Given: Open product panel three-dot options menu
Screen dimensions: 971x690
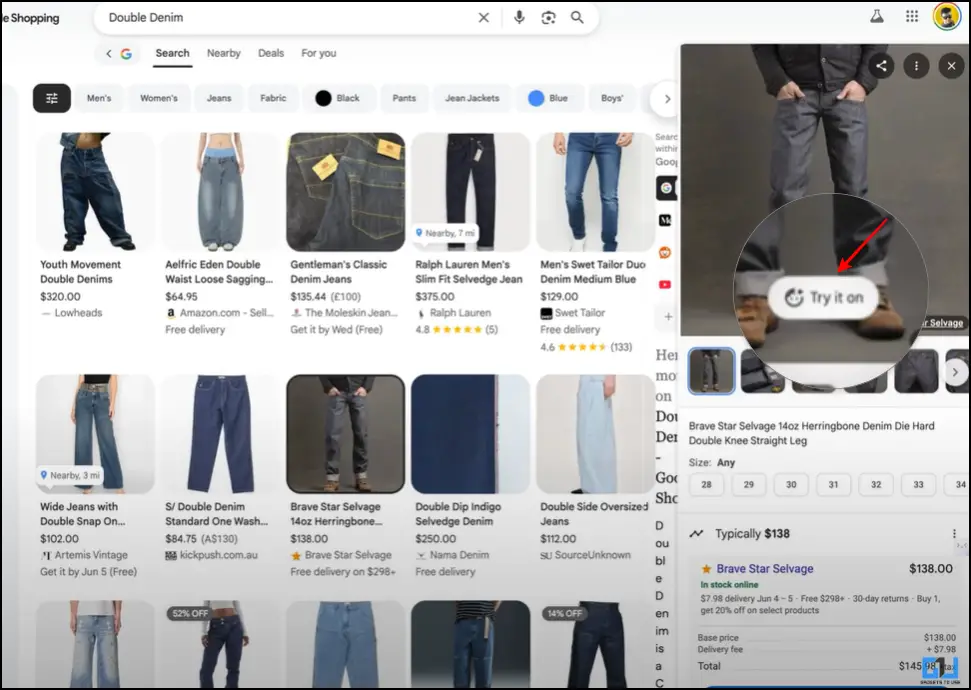Looking at the screenshot, I should 916,66.
